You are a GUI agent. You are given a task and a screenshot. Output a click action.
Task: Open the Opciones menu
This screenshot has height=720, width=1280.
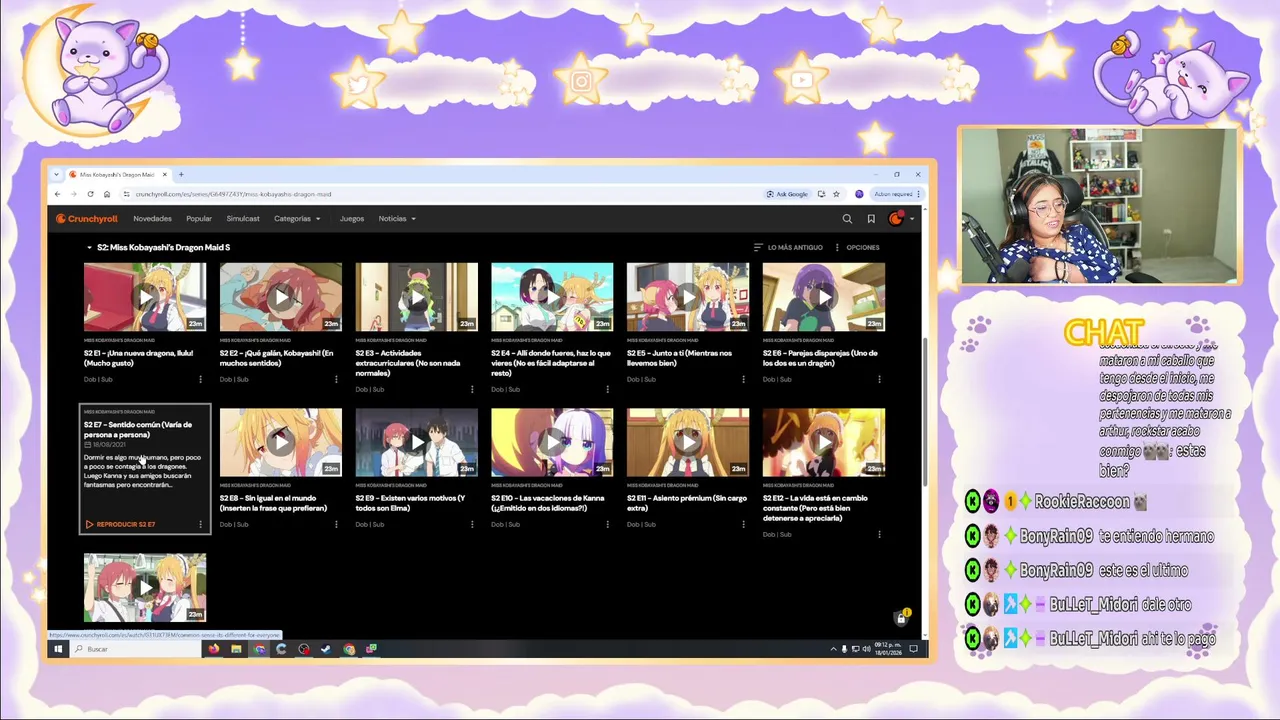click(856, 247)
